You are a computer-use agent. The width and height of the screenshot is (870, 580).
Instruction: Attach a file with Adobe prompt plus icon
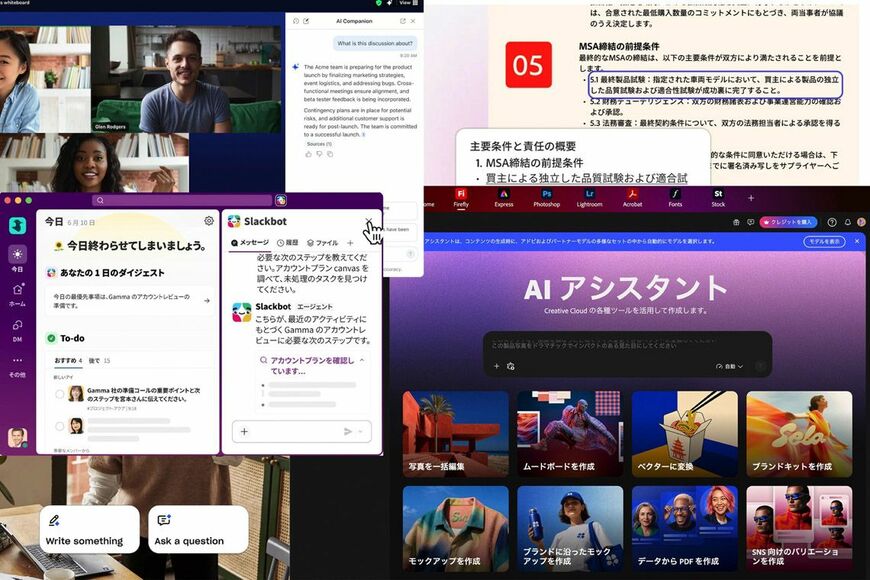[497, 366]
